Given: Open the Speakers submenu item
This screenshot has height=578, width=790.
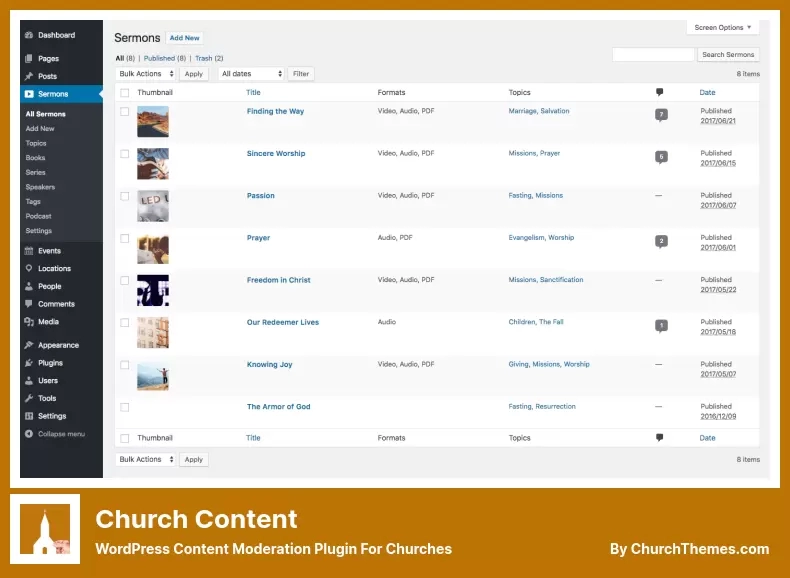Looking at the screenshot, I should [x=40, y=187].
